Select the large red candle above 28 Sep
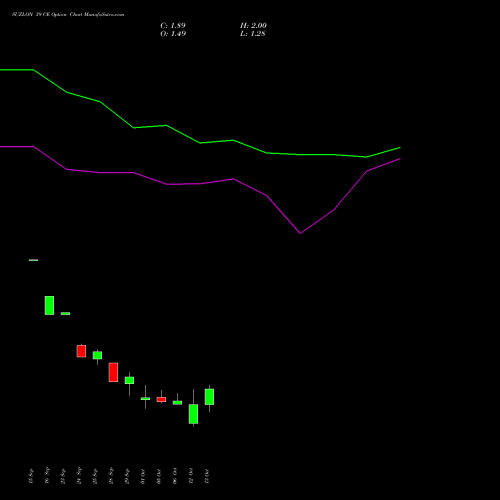The image size is (500, 500). pos(113,372)
